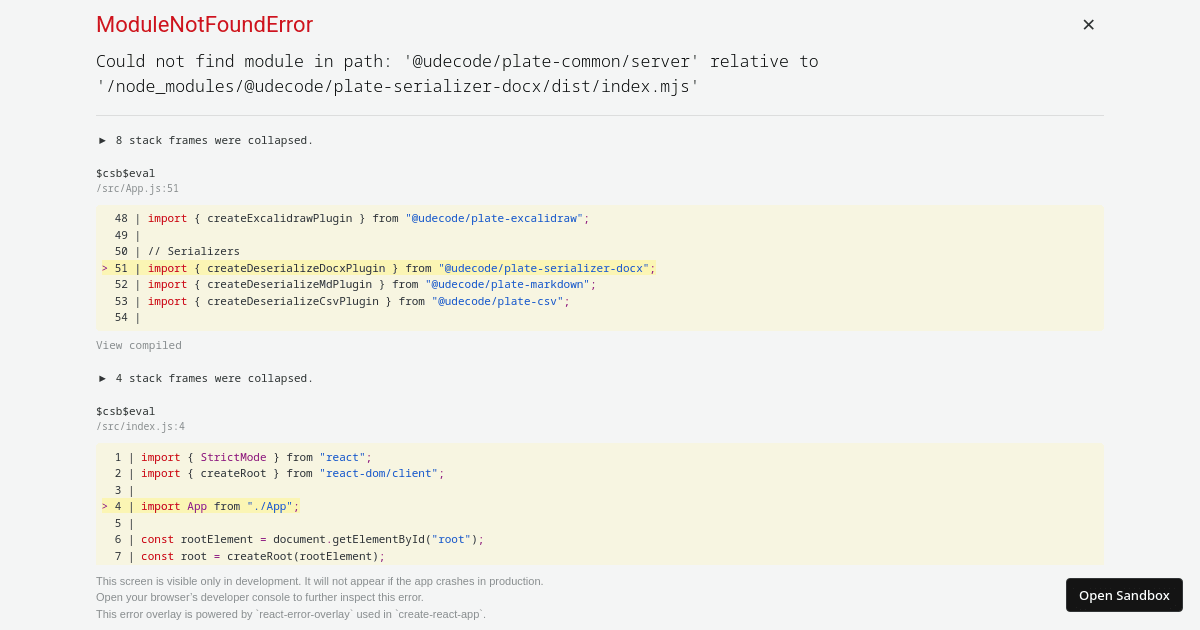This screenshot has width=1200, height=630.
Task: Click the @udecode/plate-markdown import string
Action: [x=506, y=284]
